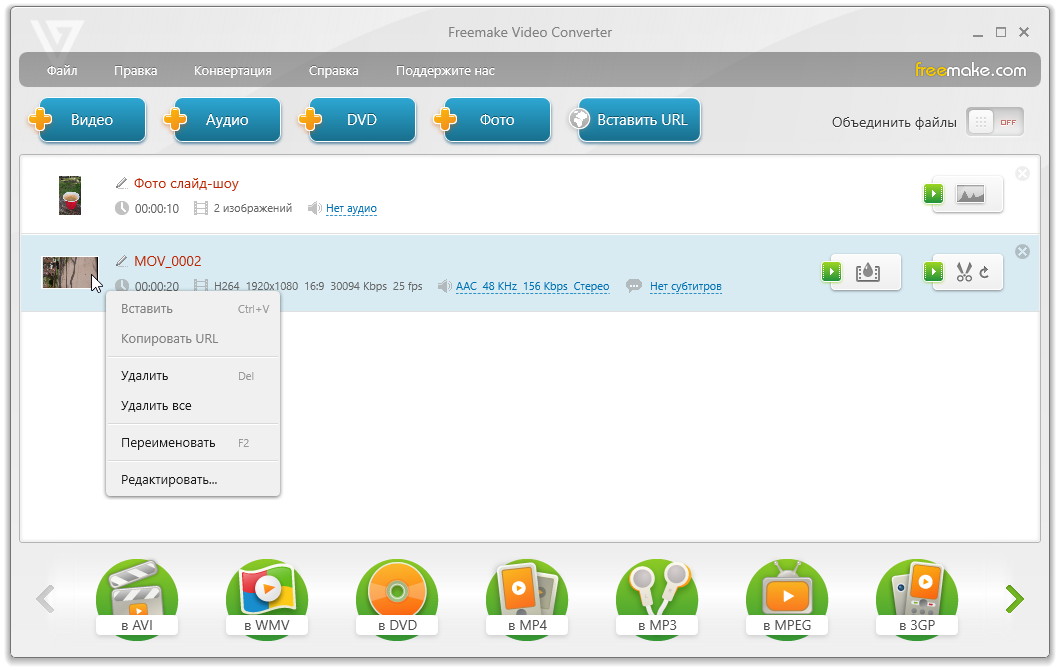
Task: Choose Редактировать... in context menu
Action: 193,480
